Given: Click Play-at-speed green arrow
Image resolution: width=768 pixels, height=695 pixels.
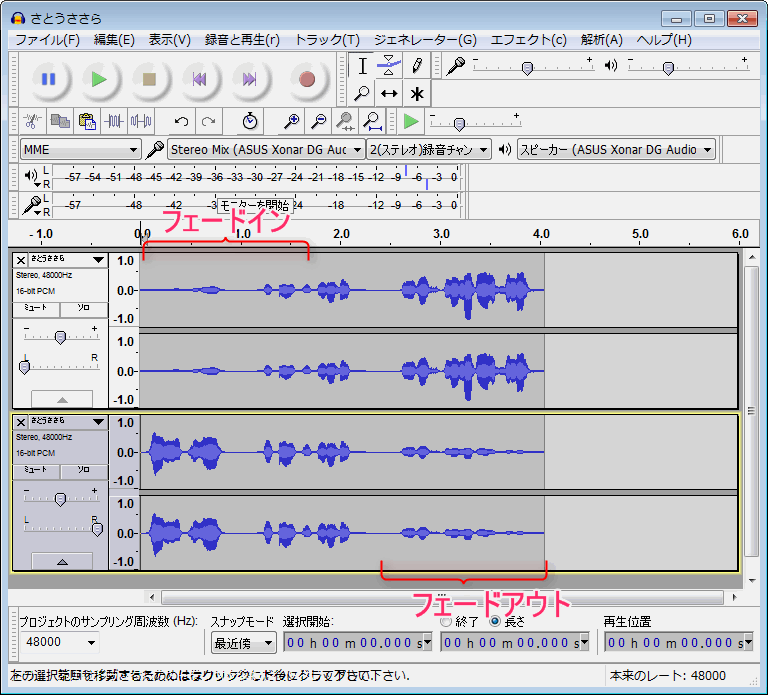Looking at the screenshot, I should [x=410, y=121].
